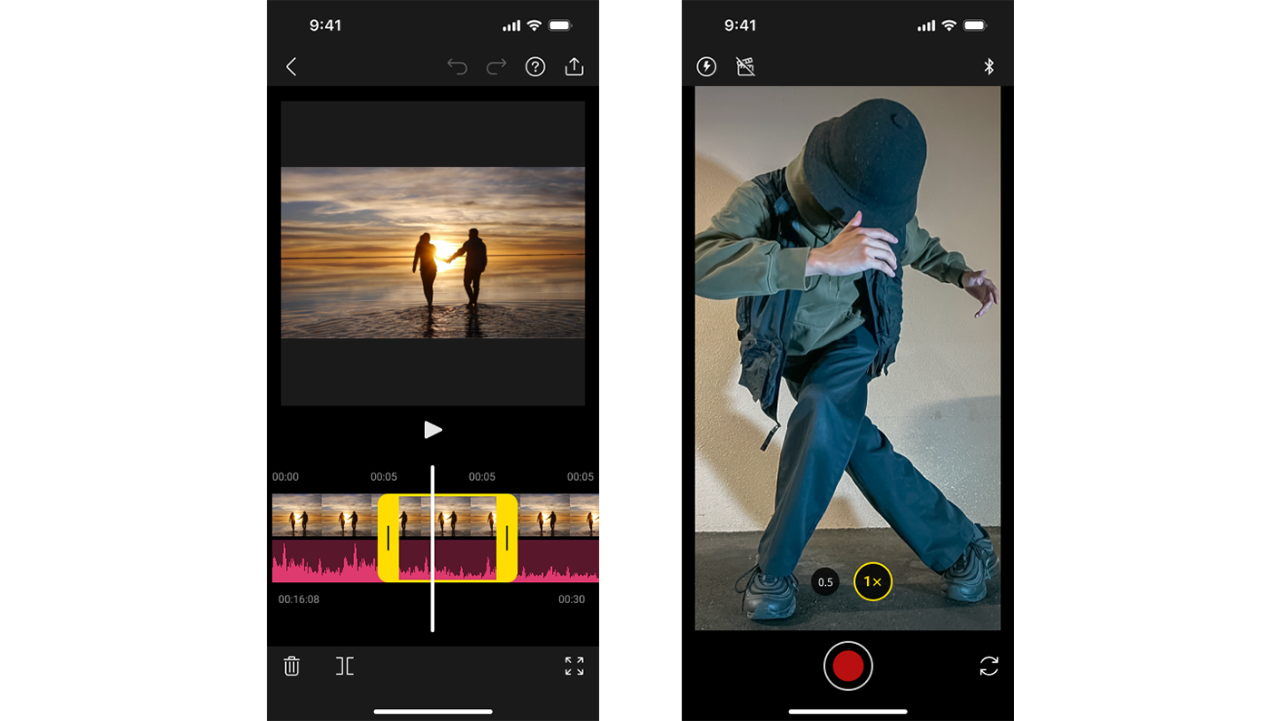Expand the editor preview to fullscreen

574,666
